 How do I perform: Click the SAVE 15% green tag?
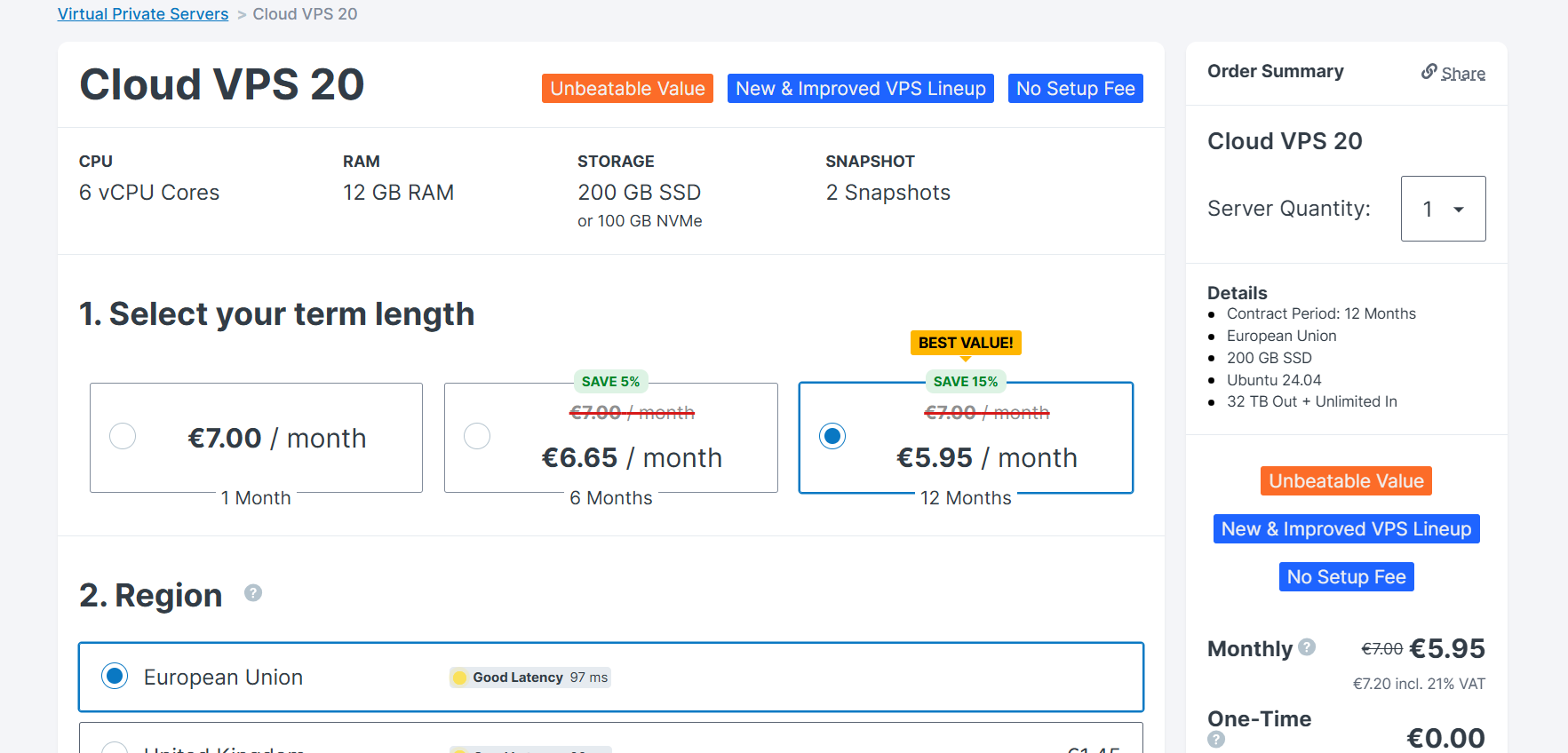[966, 382]
